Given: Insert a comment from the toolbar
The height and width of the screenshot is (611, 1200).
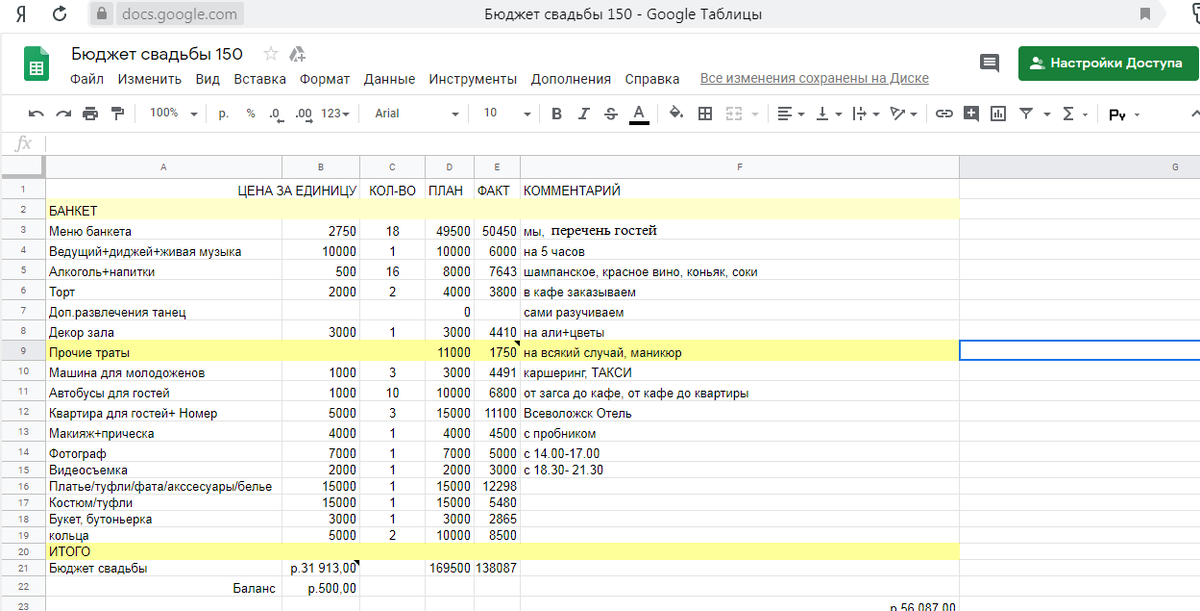Looking at the screenshot, I should click(971, 114).
